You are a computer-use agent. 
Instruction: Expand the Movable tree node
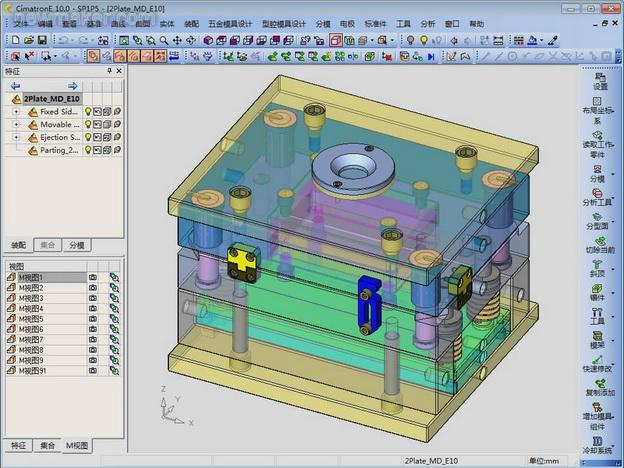coord(16,125)
